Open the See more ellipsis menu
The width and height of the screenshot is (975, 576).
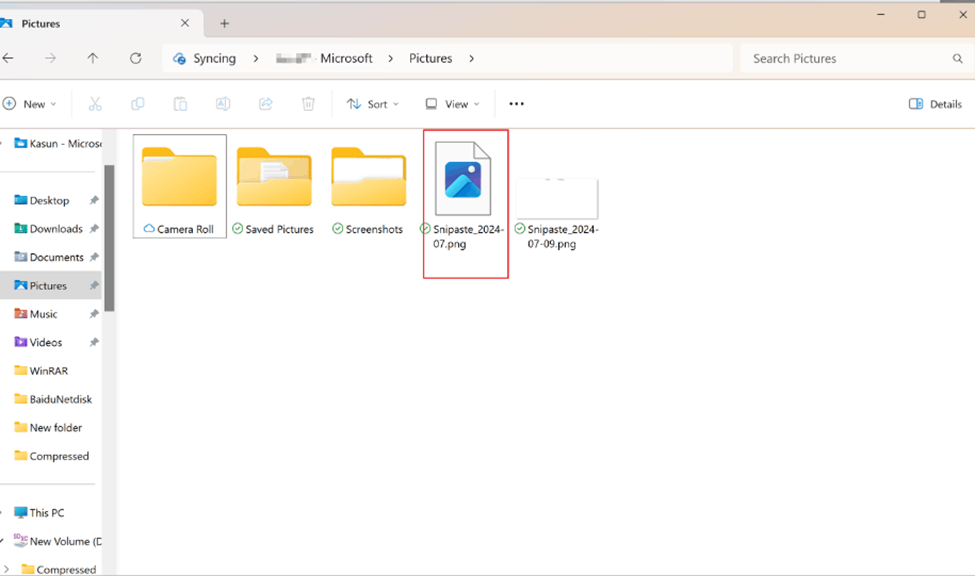pyautogui.click(x=517, y=104)
